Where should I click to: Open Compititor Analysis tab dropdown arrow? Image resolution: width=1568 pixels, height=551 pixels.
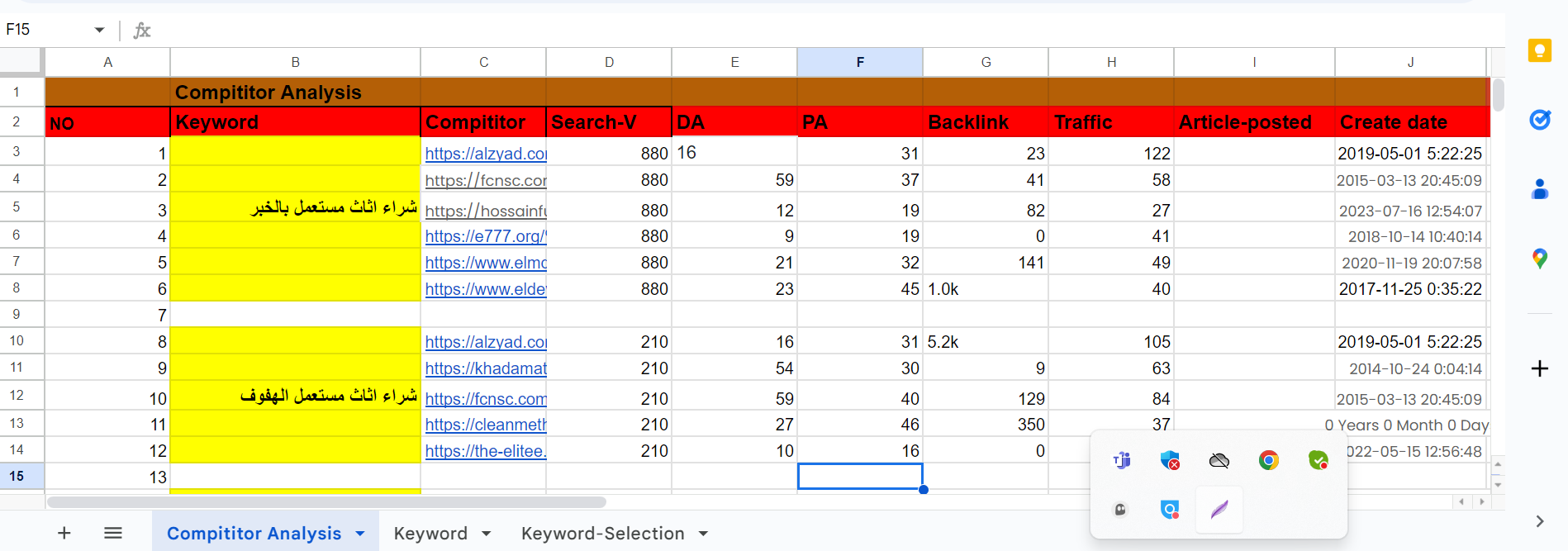tap(360, 534)
